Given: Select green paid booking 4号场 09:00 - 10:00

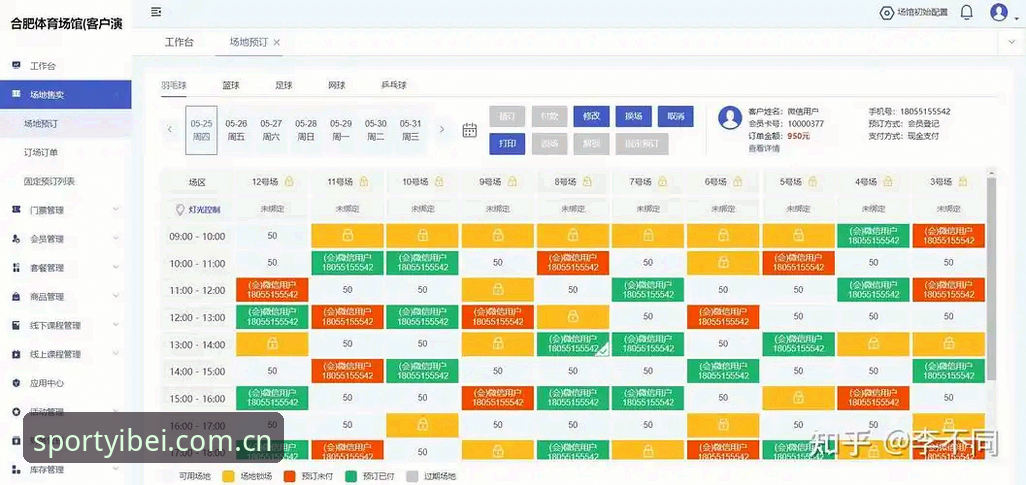Looking at the screenshot, I should pos(873,236).
